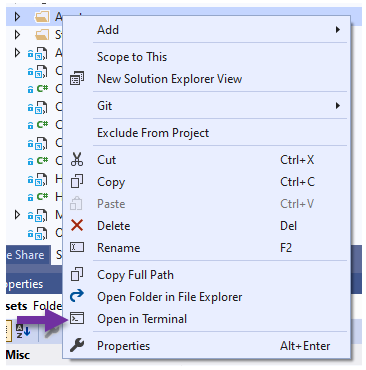
Task: Click the Rename icon
Action: click(x=77, y=247)
